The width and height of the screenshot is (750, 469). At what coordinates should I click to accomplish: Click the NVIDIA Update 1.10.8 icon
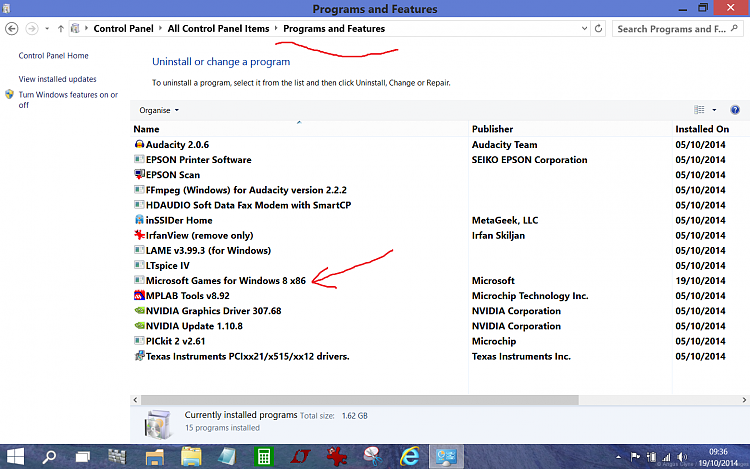pyautogui.click(x=139, y=326)
